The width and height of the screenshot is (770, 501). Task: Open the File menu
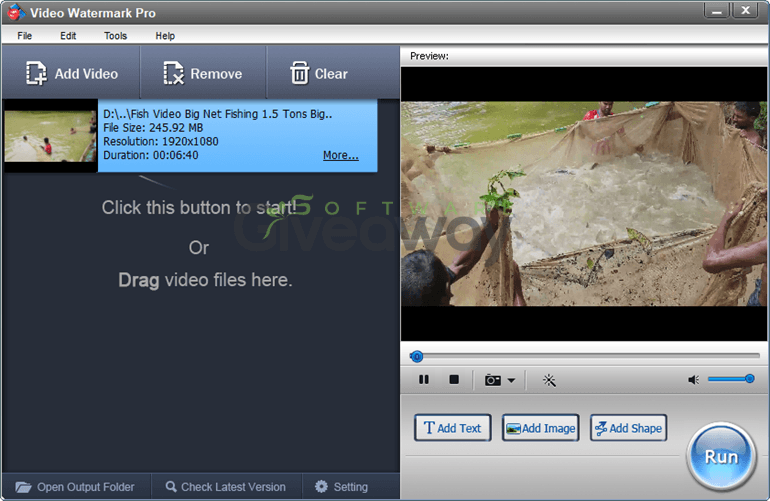click(25, 36)
